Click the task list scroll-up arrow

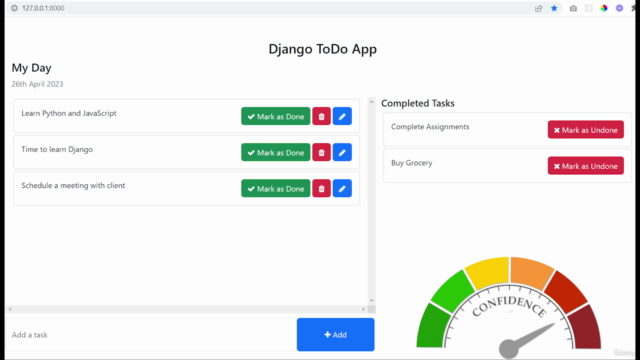pos(371,102)
